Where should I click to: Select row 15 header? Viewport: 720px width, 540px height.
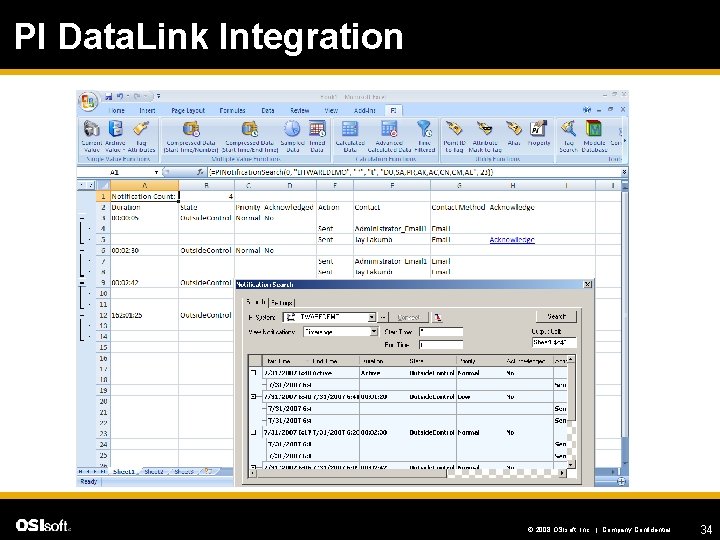coord(103,348)
